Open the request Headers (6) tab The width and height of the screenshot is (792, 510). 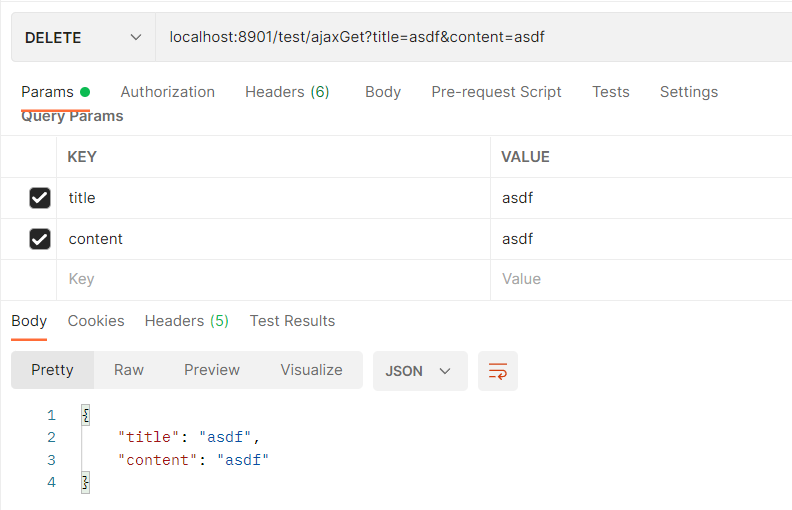point(287,92)
